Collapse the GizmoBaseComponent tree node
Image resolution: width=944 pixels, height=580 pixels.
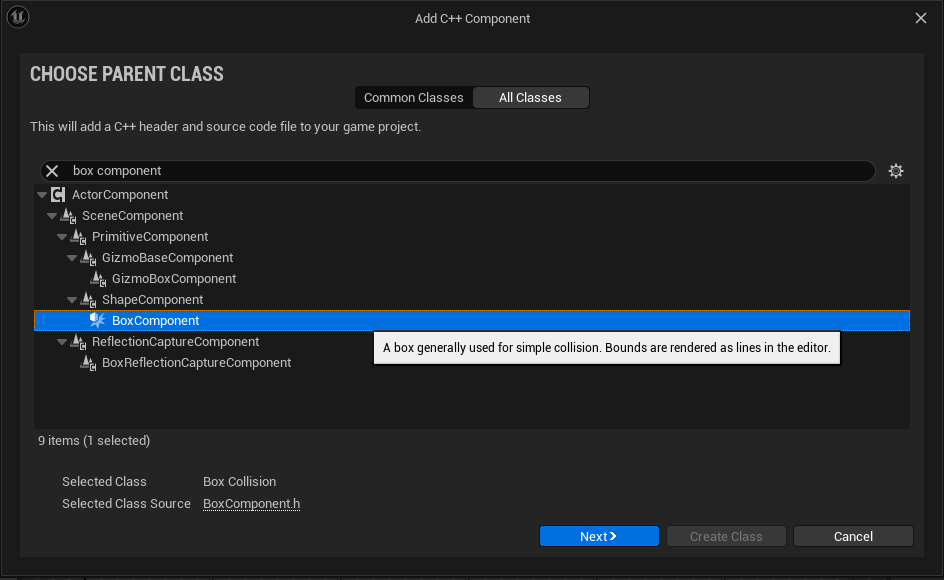[x=72, y=258]
